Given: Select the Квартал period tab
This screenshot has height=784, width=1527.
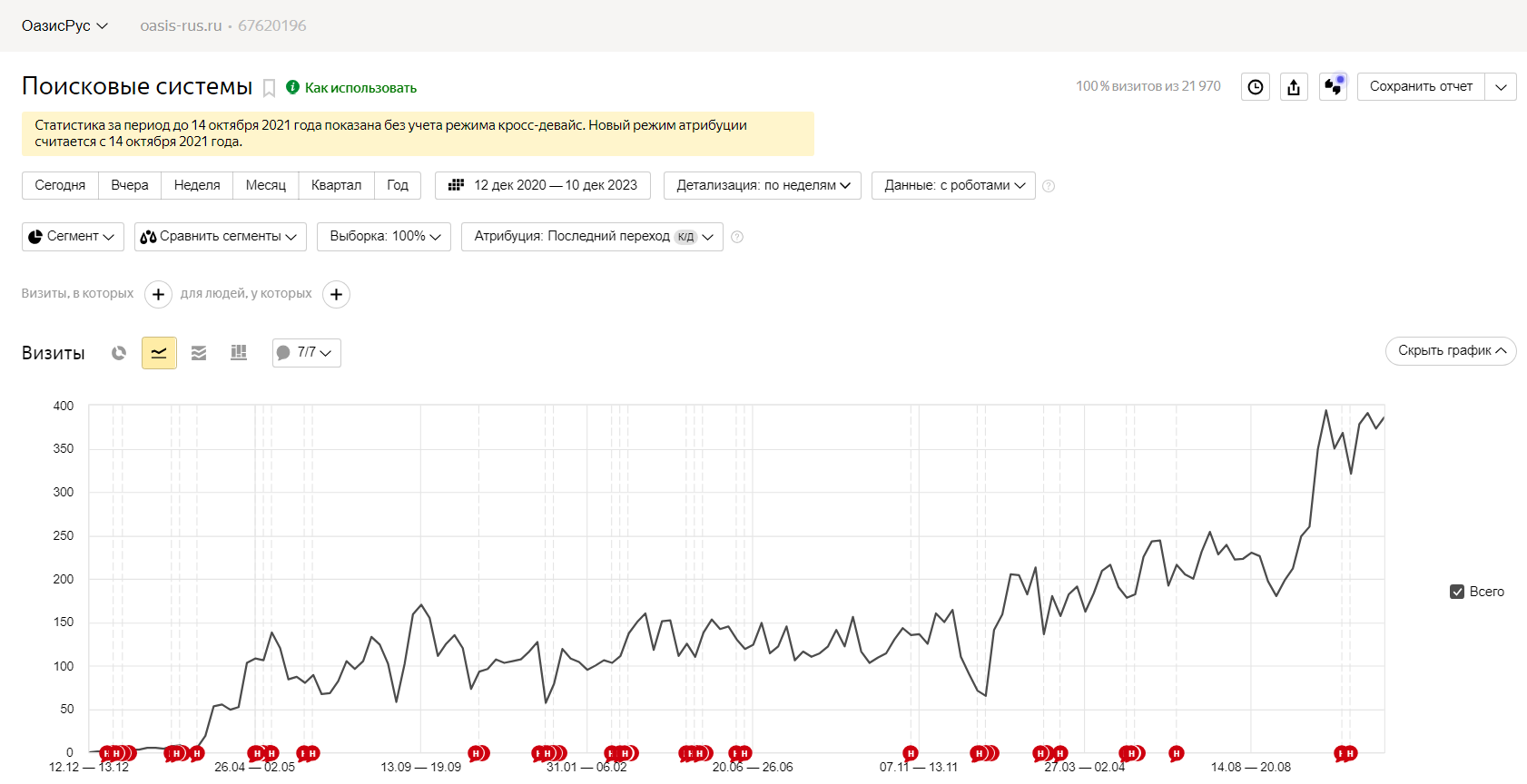Looking at the screenshot, I should [336, 185].
